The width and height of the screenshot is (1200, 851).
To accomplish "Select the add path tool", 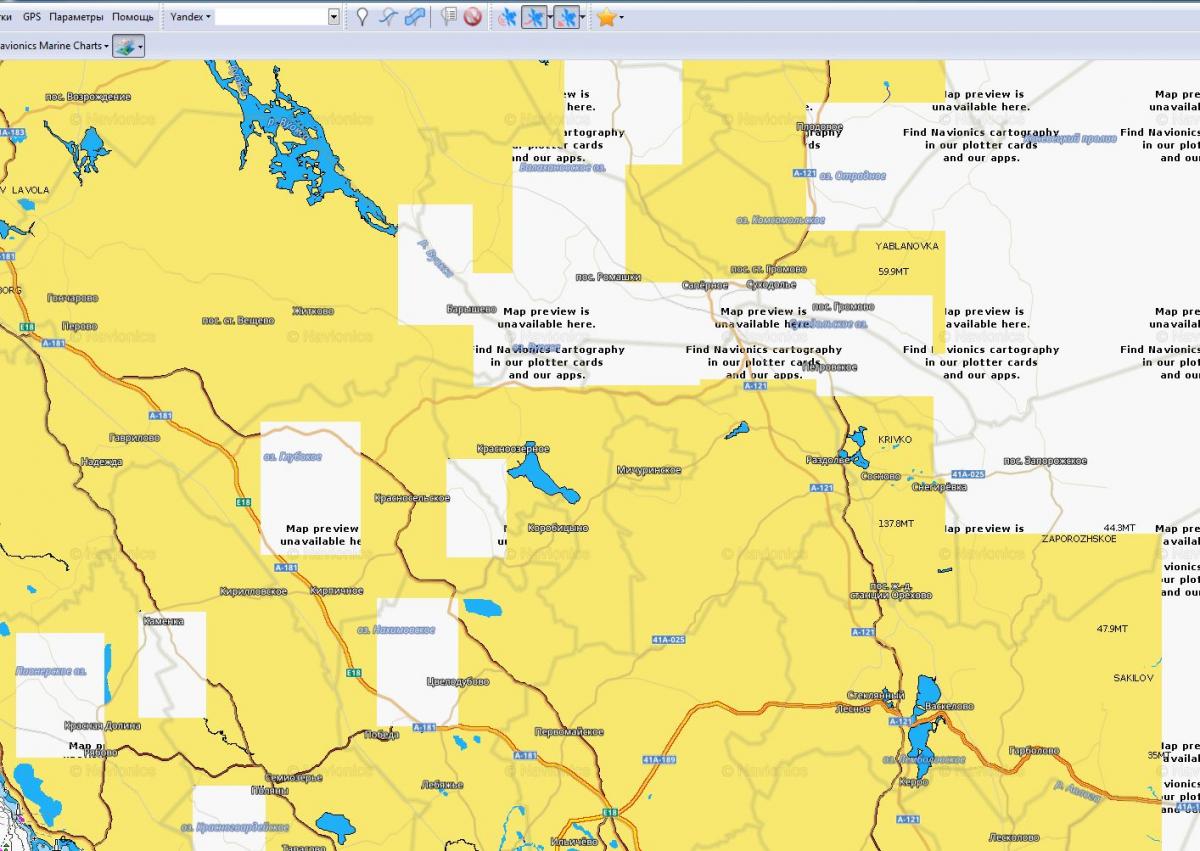I will point(388,17).
